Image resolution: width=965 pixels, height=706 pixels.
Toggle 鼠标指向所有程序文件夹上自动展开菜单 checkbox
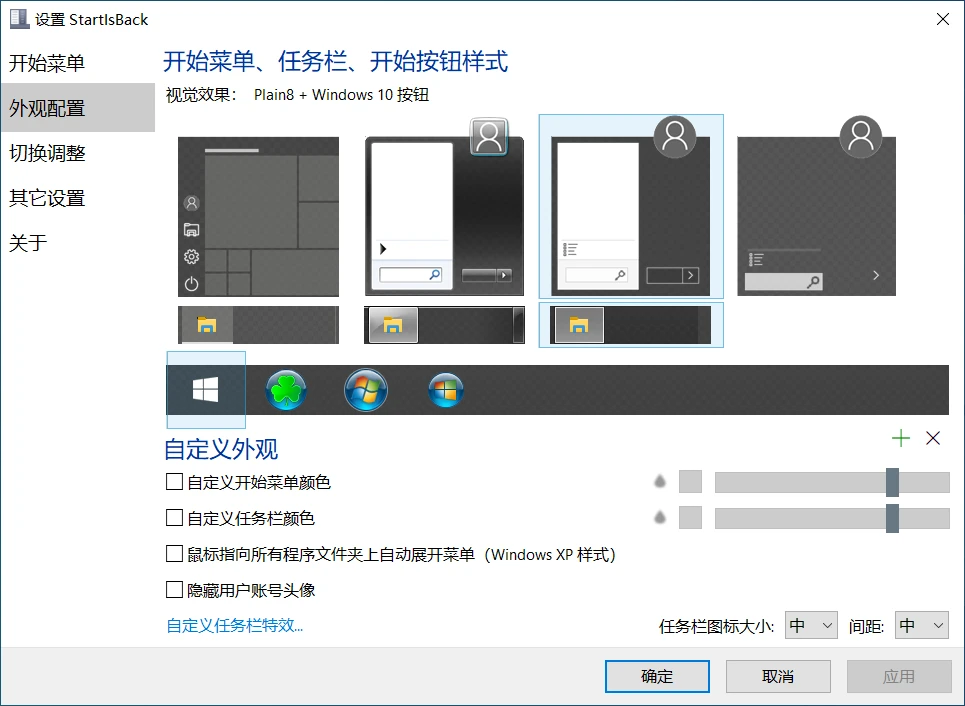pyautogui.click(x=174, y=554)
